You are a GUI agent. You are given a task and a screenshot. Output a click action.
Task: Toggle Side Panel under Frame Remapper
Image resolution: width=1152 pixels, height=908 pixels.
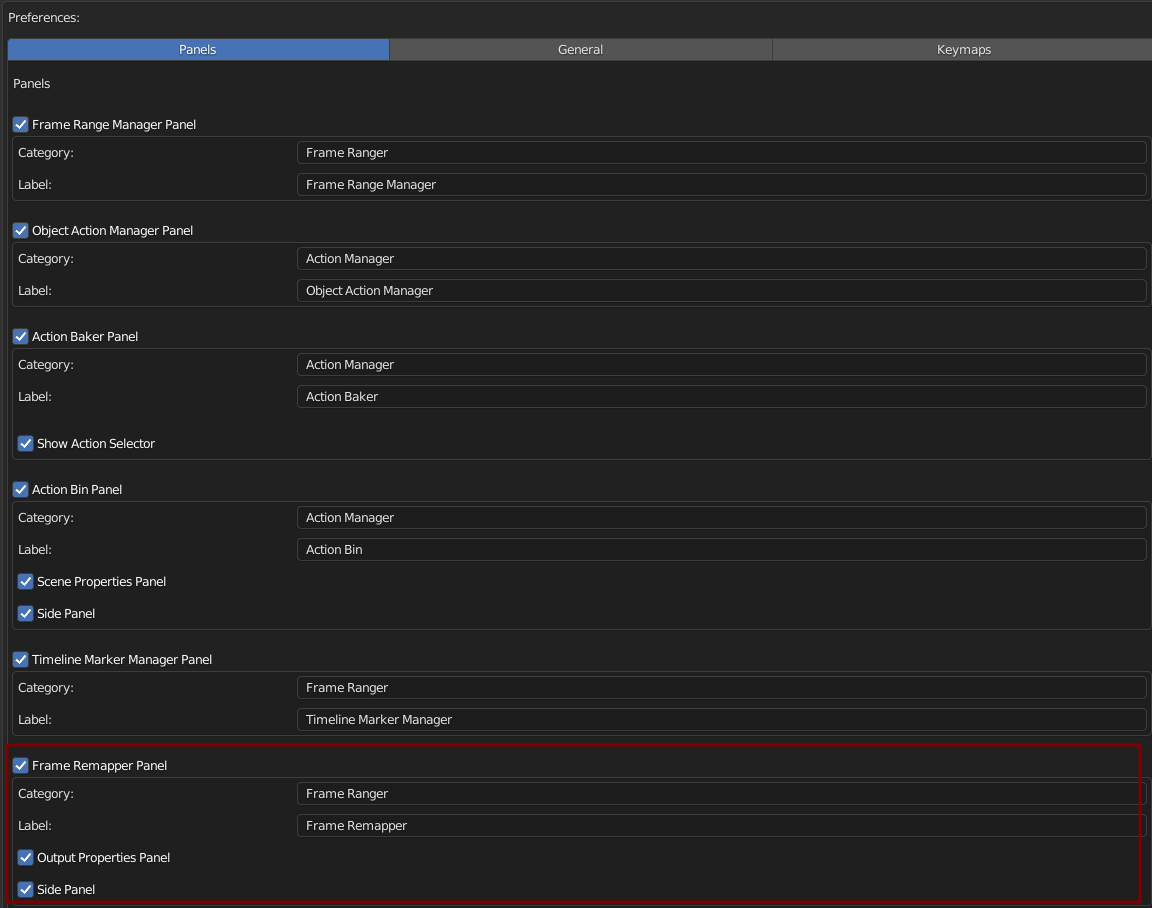26,890
